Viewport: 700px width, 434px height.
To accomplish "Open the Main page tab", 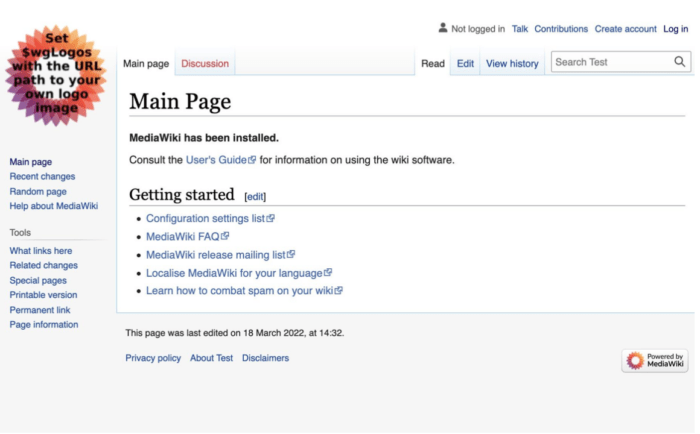I will pyautogui.click(x=146, y=63).
